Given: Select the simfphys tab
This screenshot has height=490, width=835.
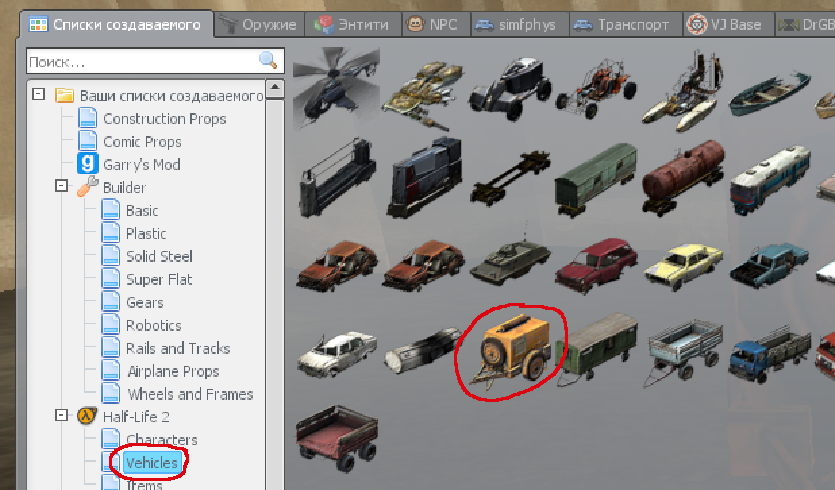Looking at the screenshot, I should tap(520, 24).
